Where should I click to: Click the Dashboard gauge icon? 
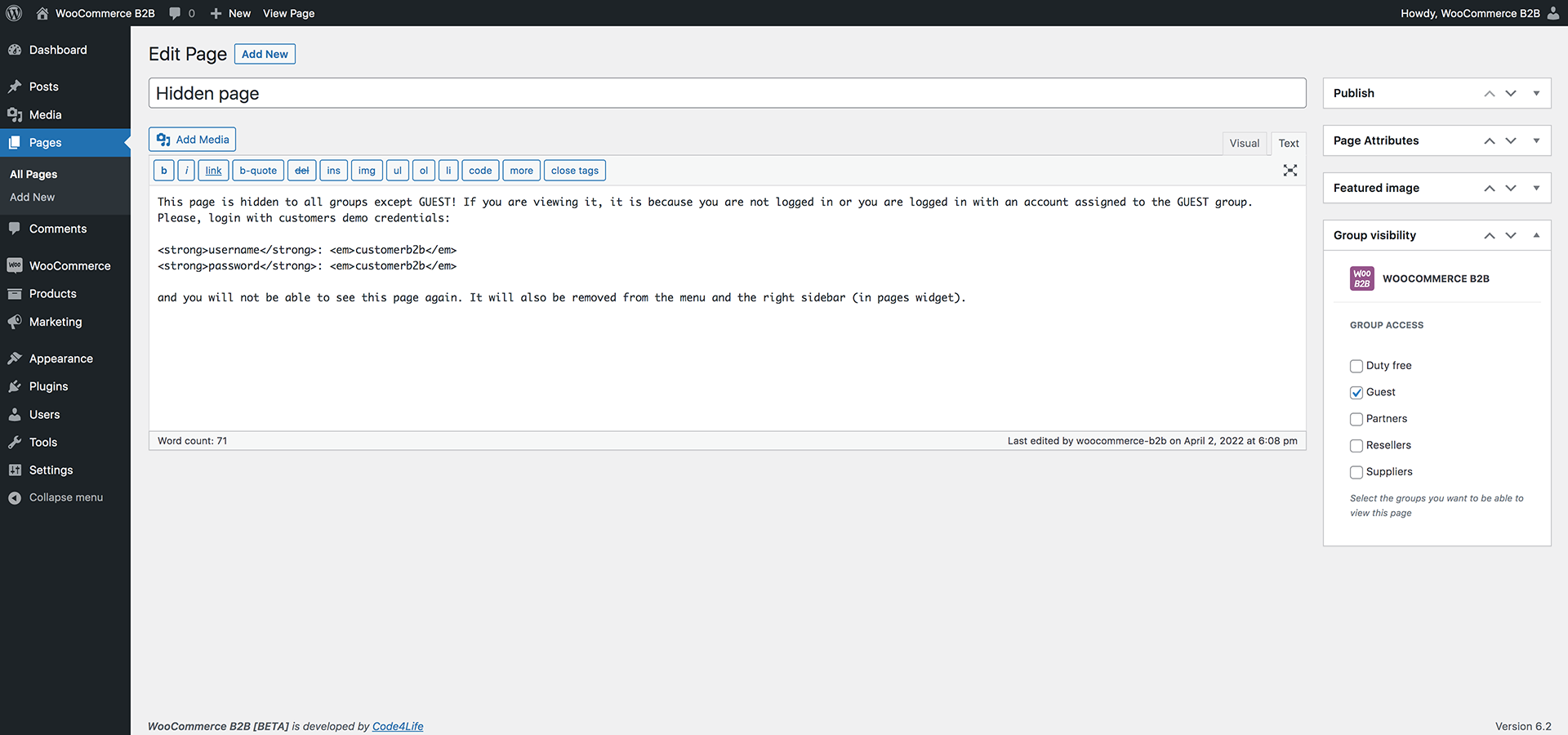[15, 50]
